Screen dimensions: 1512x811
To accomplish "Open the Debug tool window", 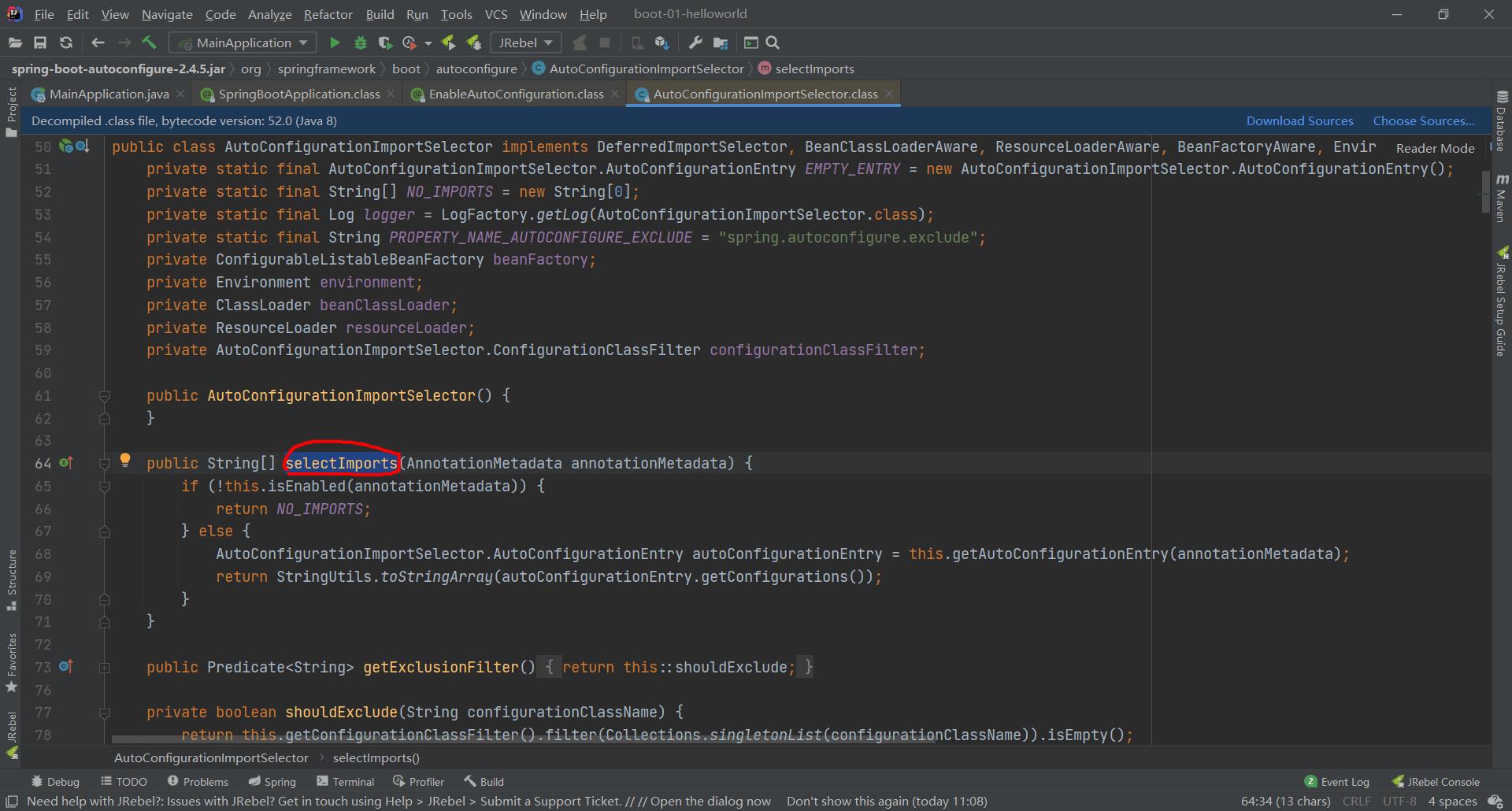I will [x=55, y=782].
